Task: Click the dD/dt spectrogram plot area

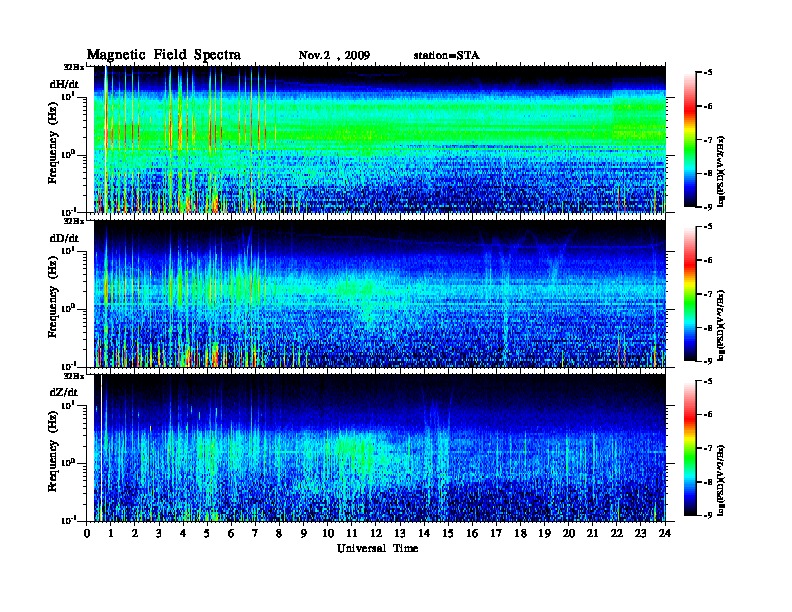Action: pyautogui.click(x=379, y=293)
